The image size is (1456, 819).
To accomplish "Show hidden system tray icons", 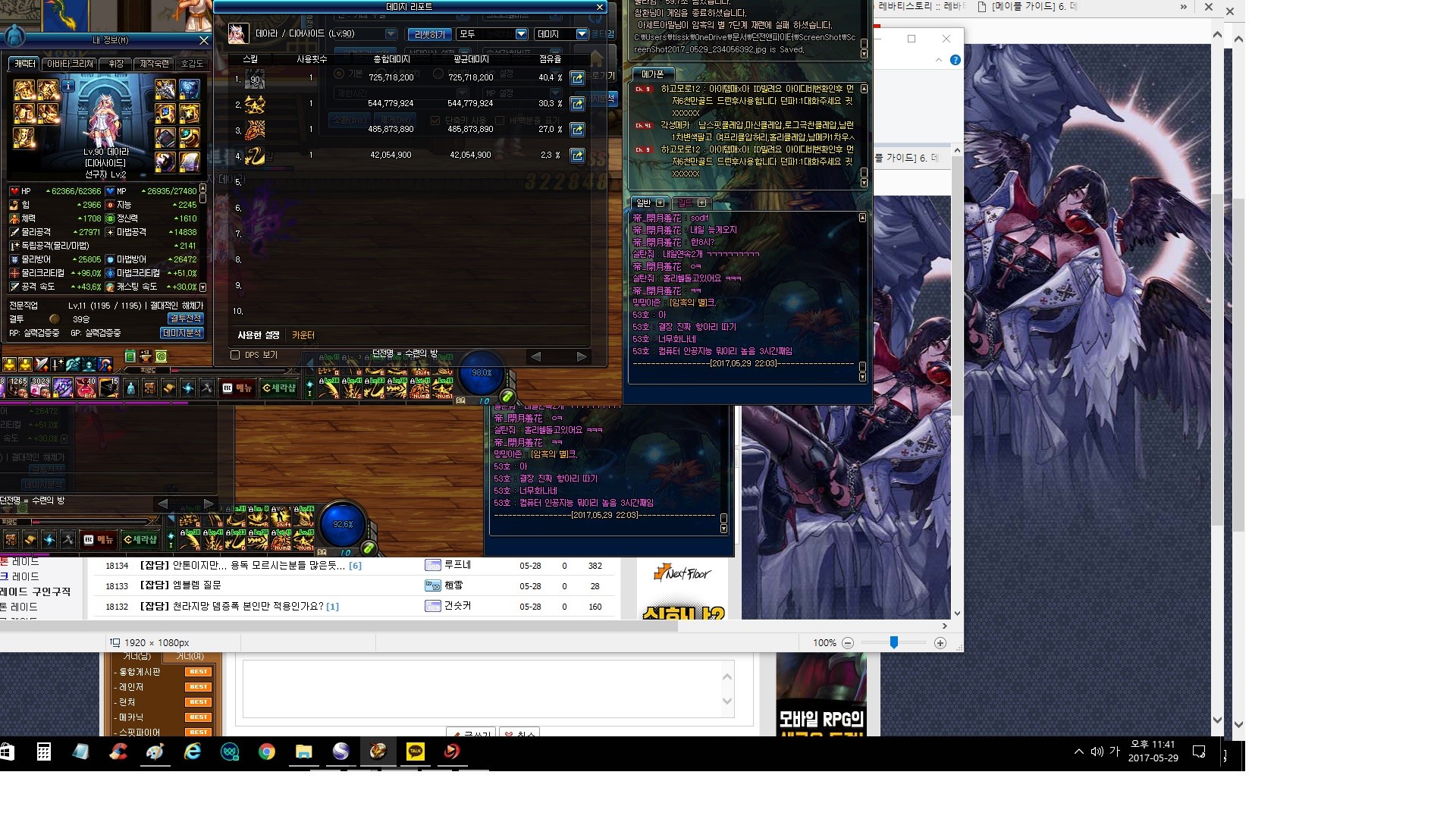I will coord(1078,752).
